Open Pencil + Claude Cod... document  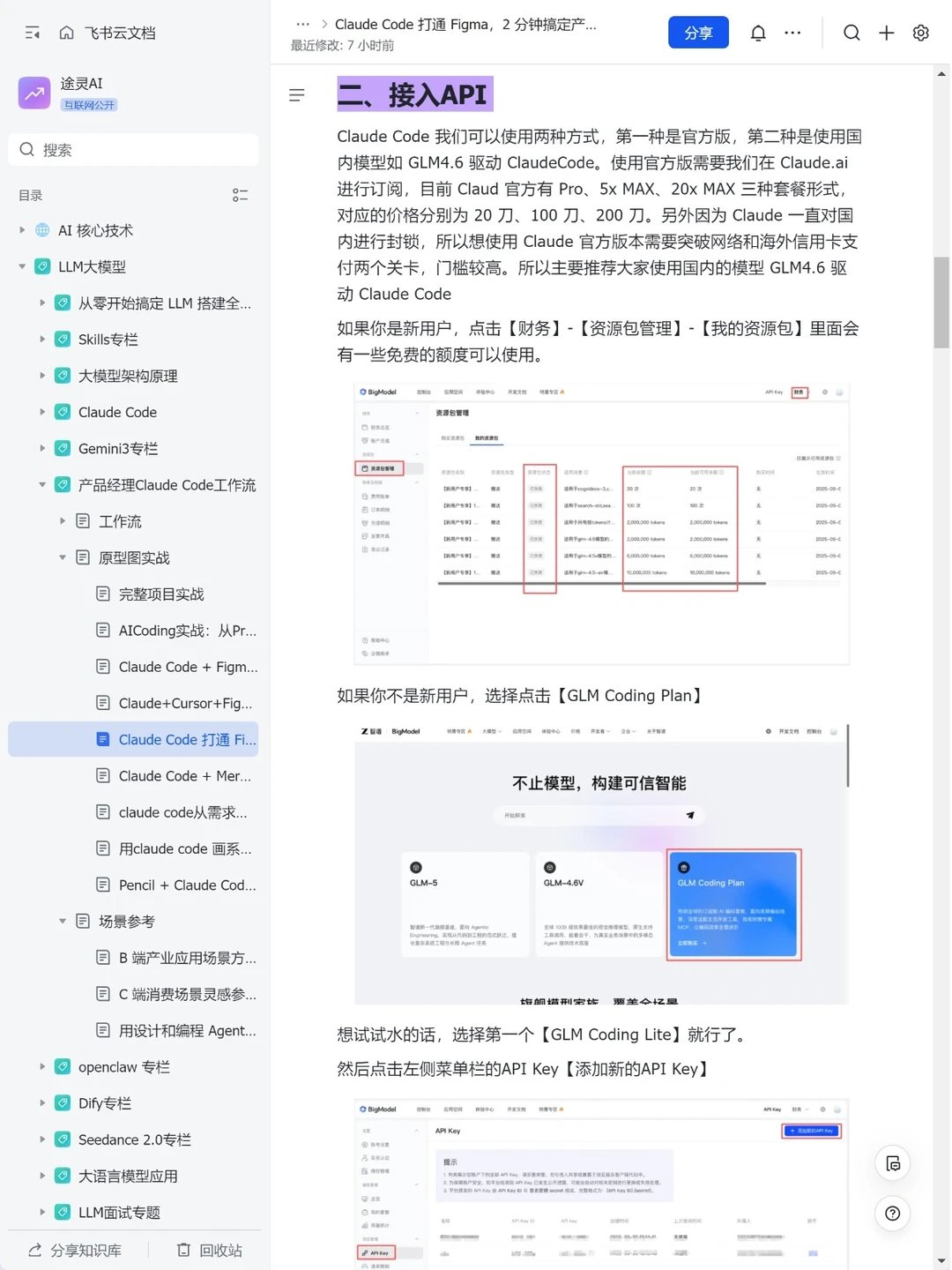(x=133, y=885)
